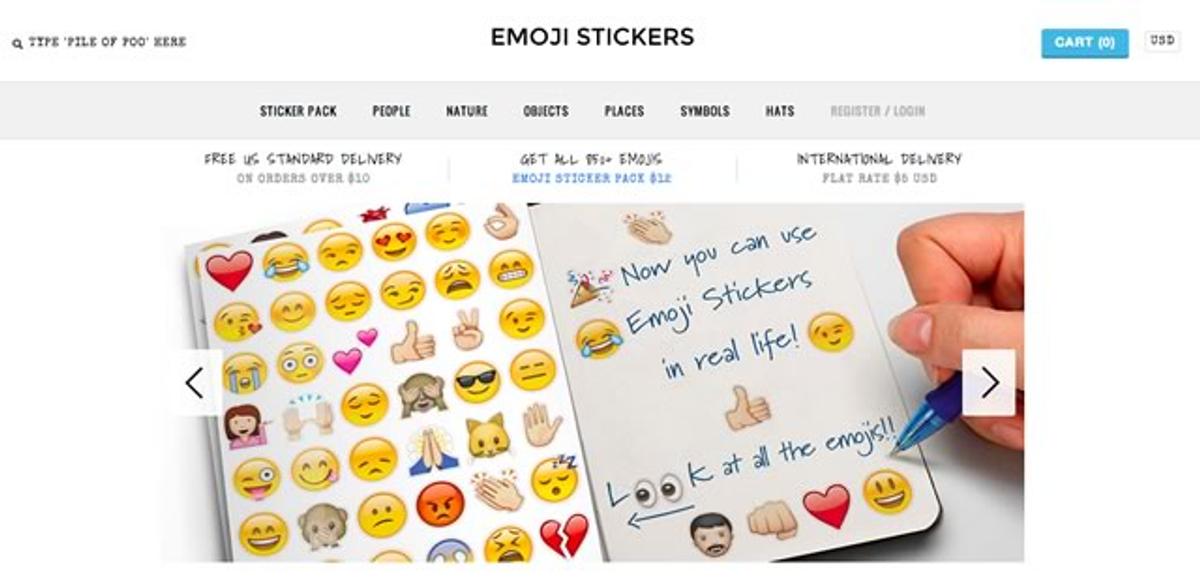Click the cat face emoji sticker
The height and width of the screenshot is (578, 1200).
pos(487,437)
